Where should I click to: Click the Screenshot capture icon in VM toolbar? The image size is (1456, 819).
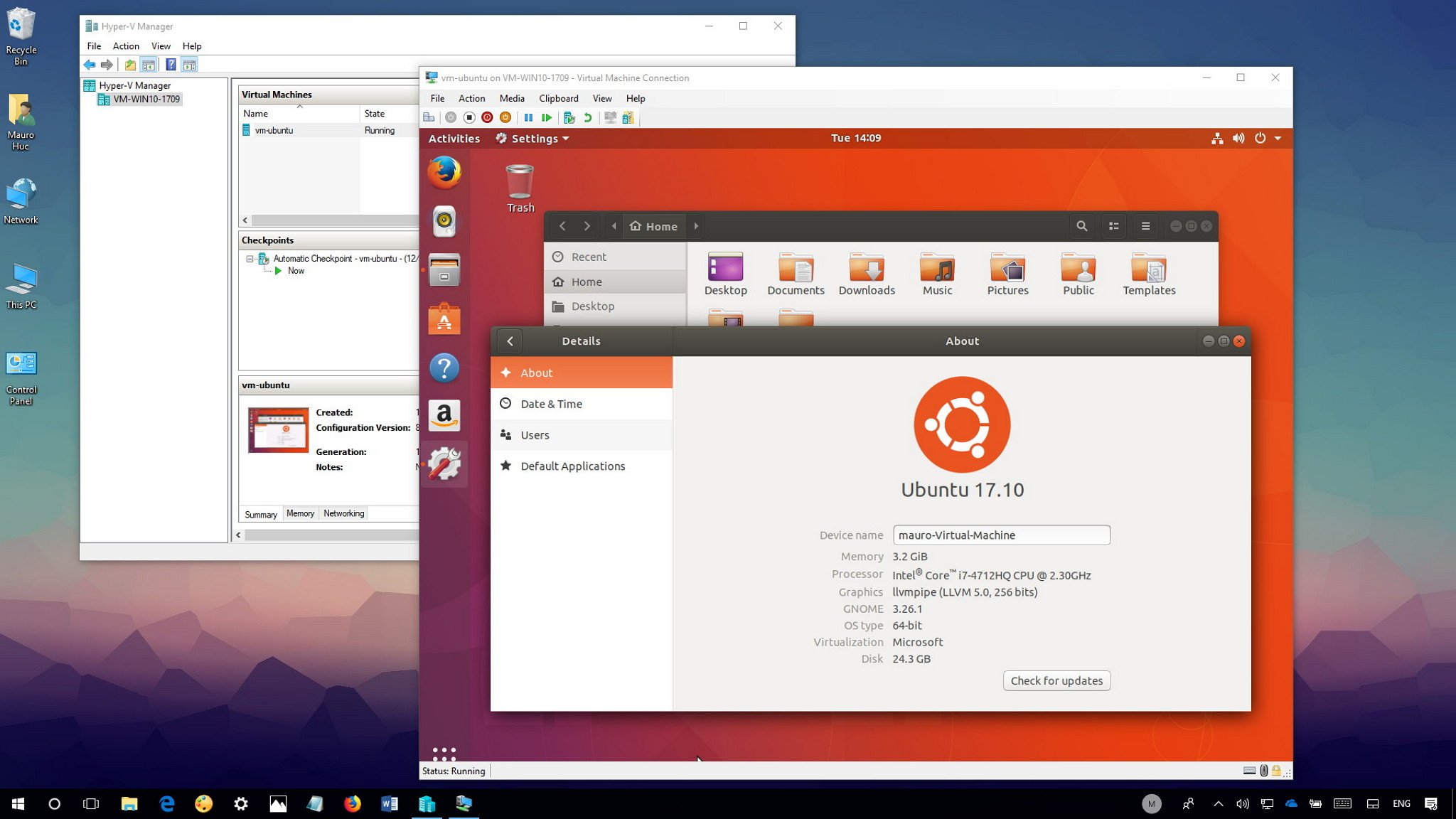(610, 118)
